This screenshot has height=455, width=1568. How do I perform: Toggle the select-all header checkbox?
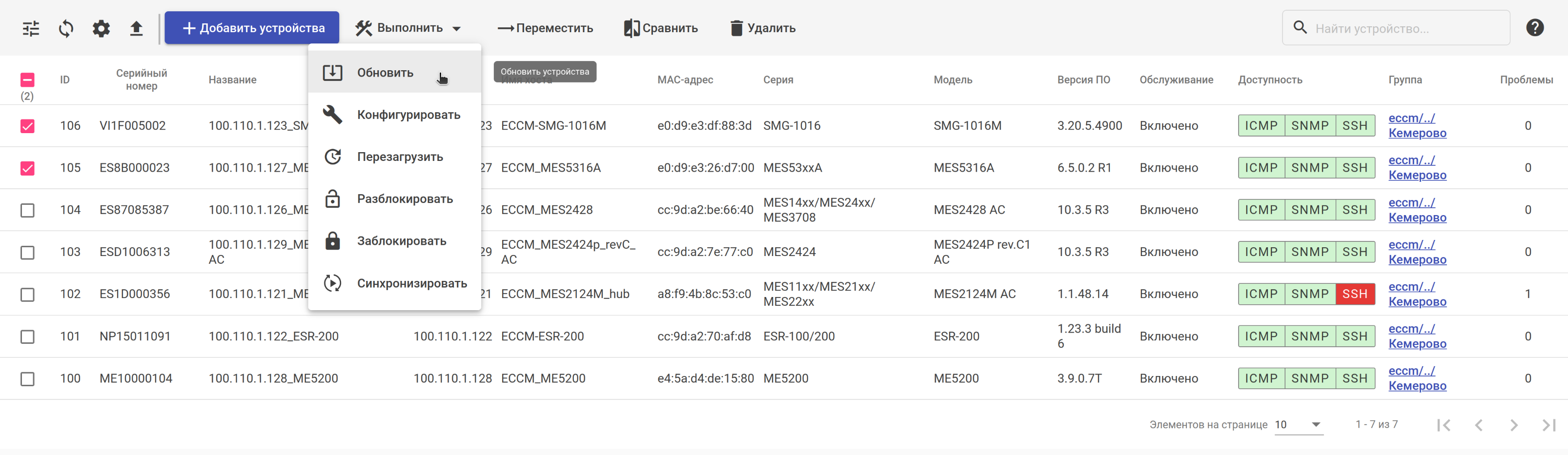tap(27, 79)
